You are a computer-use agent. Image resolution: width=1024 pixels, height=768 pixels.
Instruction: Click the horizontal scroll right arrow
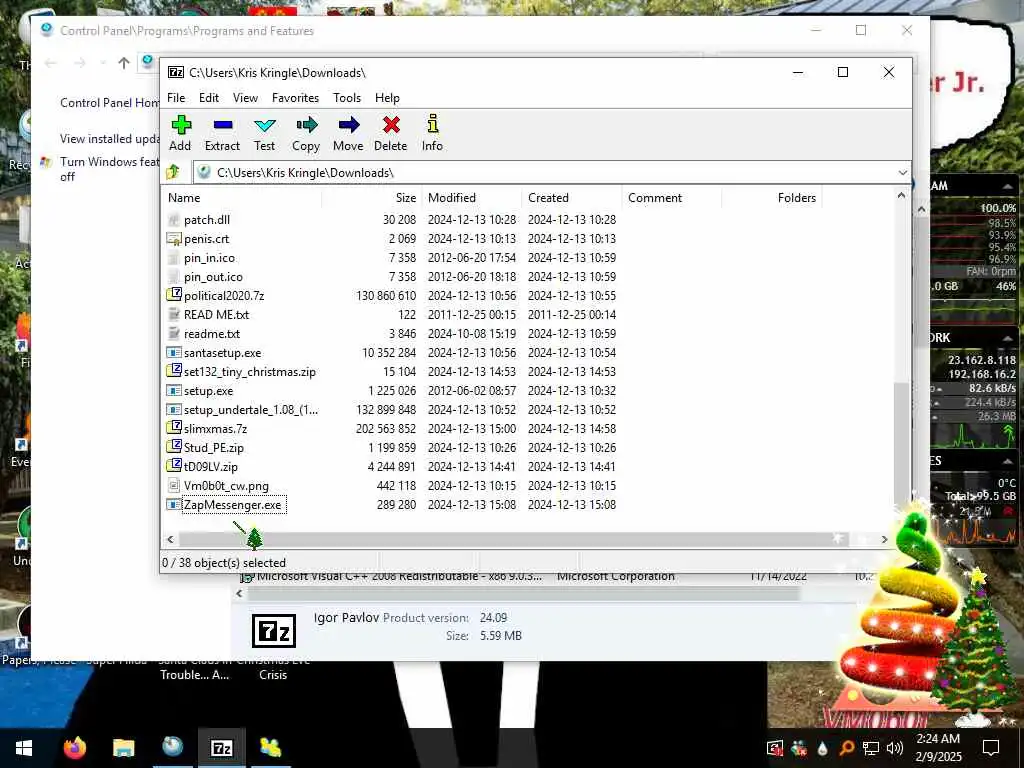click(x=885, y=539)
